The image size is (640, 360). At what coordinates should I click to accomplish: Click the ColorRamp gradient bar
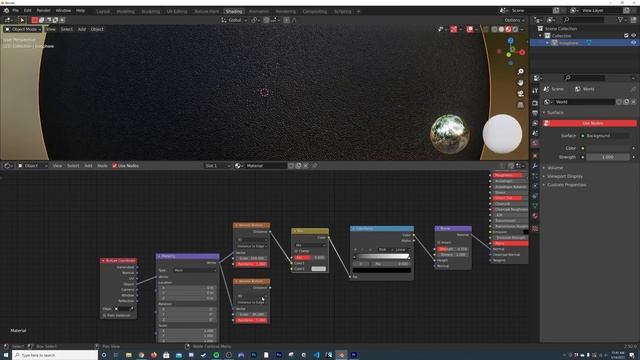(382, 256)
